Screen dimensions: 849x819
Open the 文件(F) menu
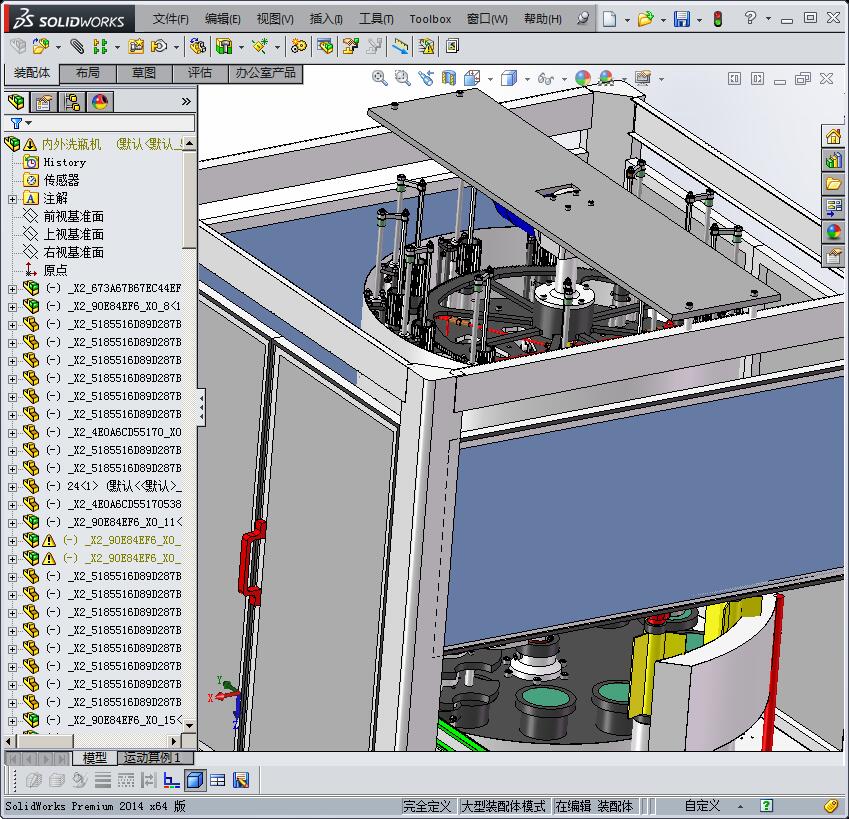(171, 19)
